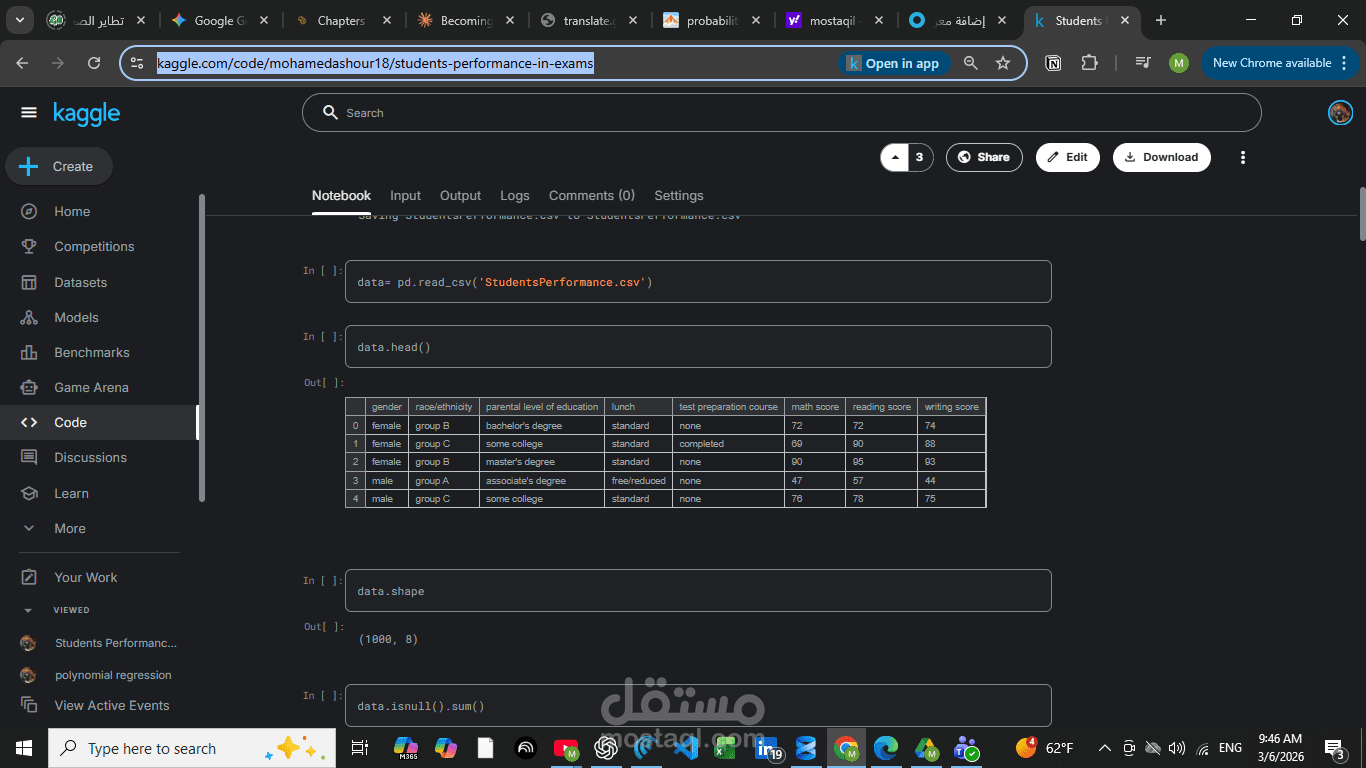This screenshot has height=768, width=1366.
Task: Open the Chrome extensions puzzle icon
Action: click(1089, 63)
